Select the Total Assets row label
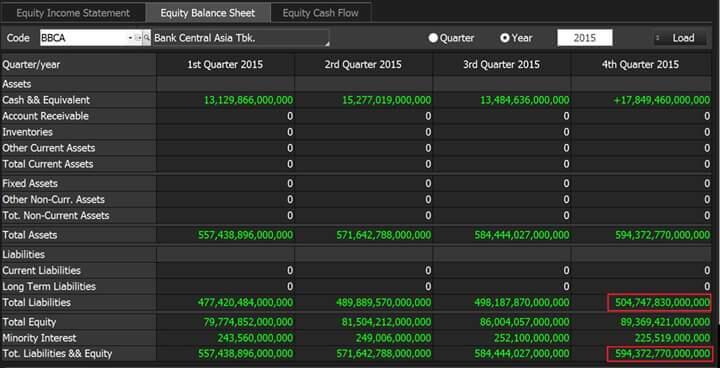 click(x=30, y=235)
